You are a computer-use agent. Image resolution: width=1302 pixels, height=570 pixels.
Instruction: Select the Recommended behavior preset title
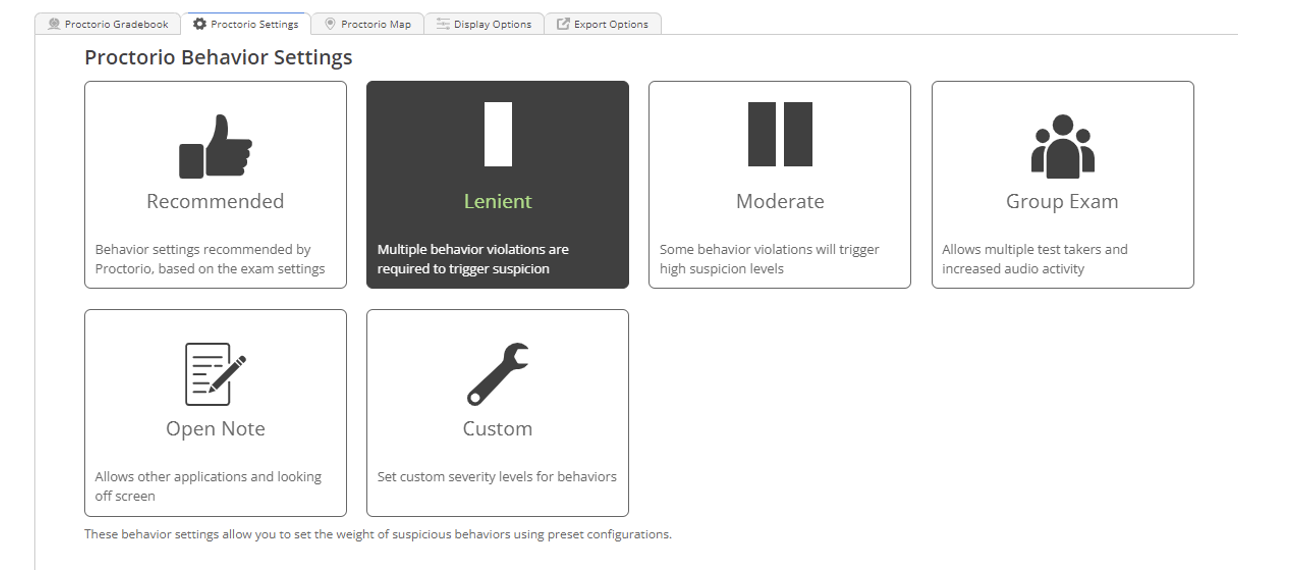pos(215,201)
